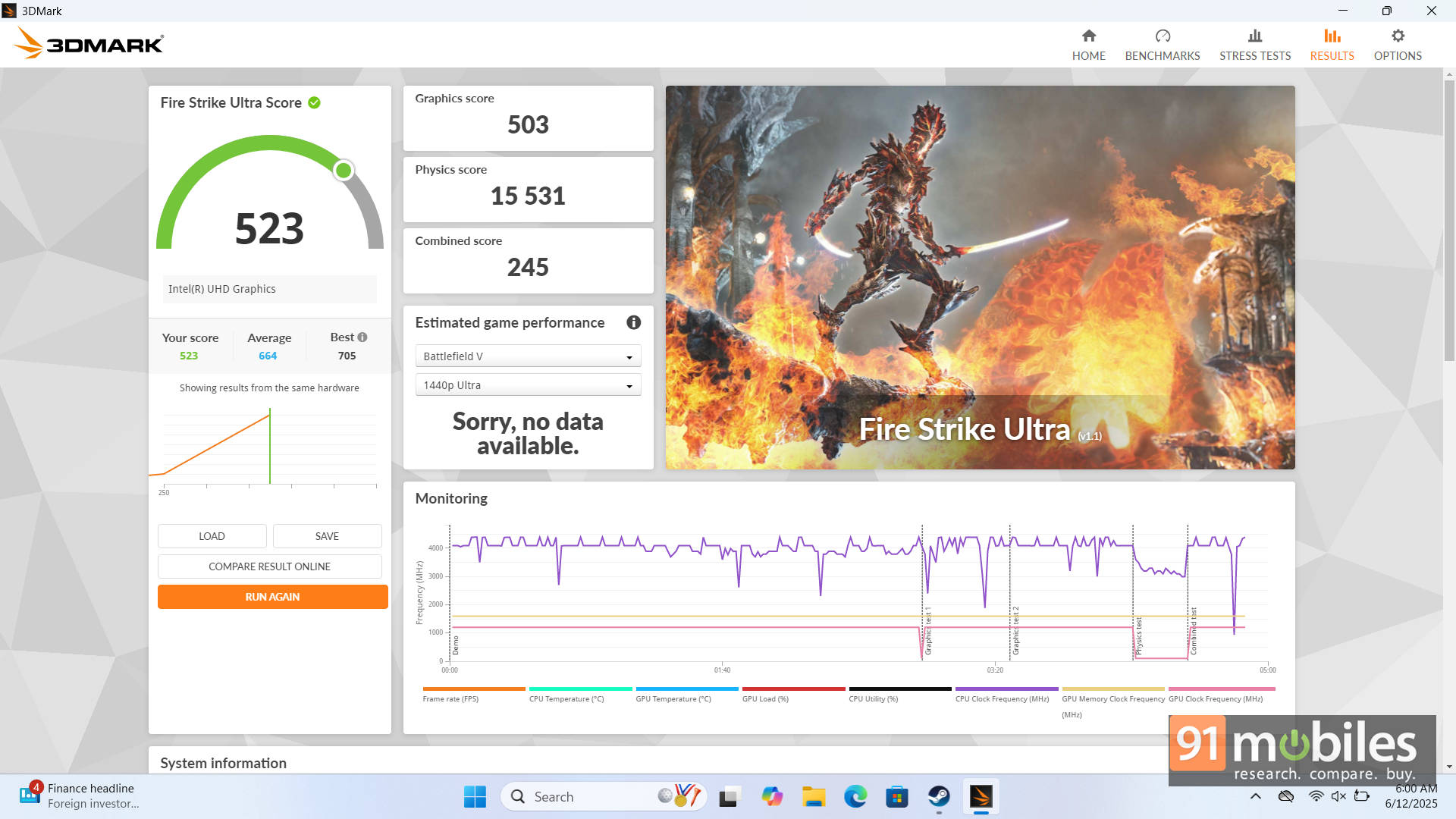Open the Windows Start menu

click(x=475, y=796)
